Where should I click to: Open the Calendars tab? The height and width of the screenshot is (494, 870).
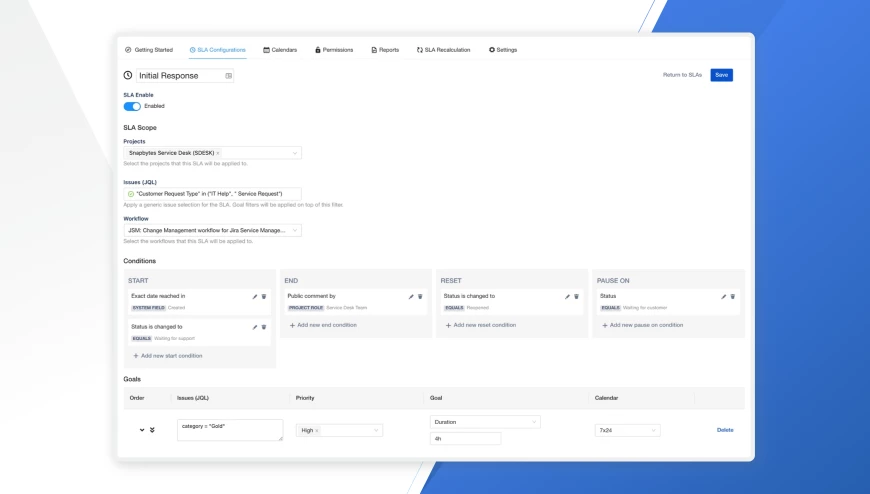pos(280,50)
